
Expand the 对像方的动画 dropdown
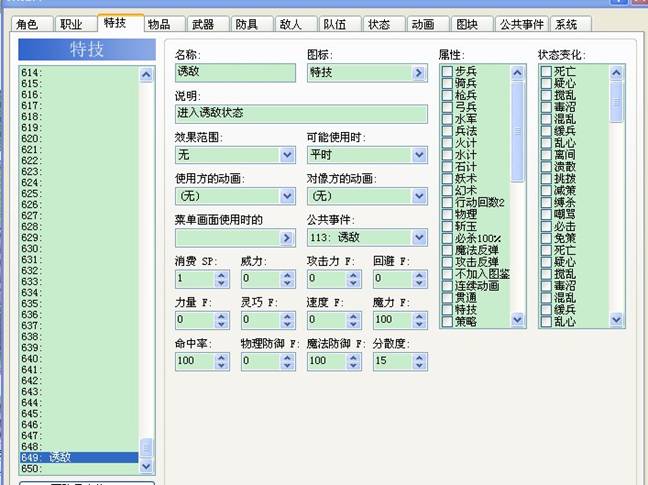coord(419,196)
